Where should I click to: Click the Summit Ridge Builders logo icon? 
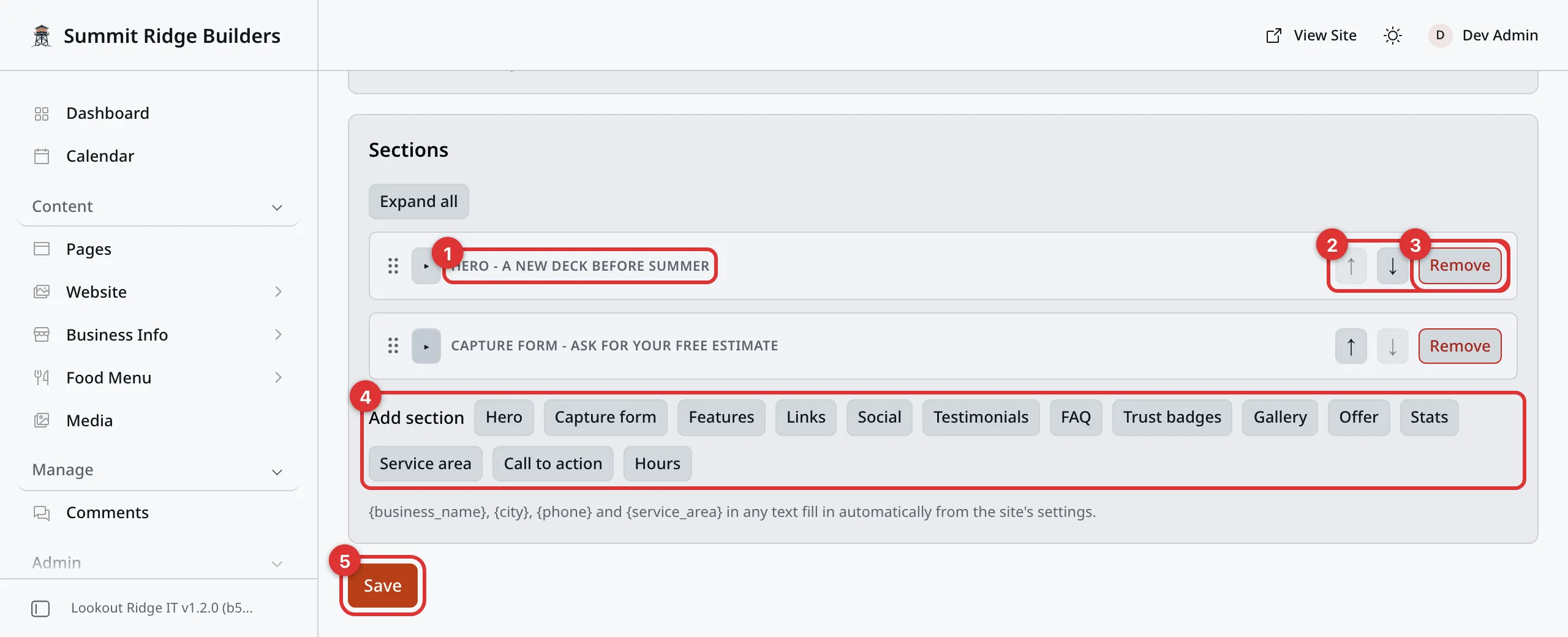(x=42, y=36)
